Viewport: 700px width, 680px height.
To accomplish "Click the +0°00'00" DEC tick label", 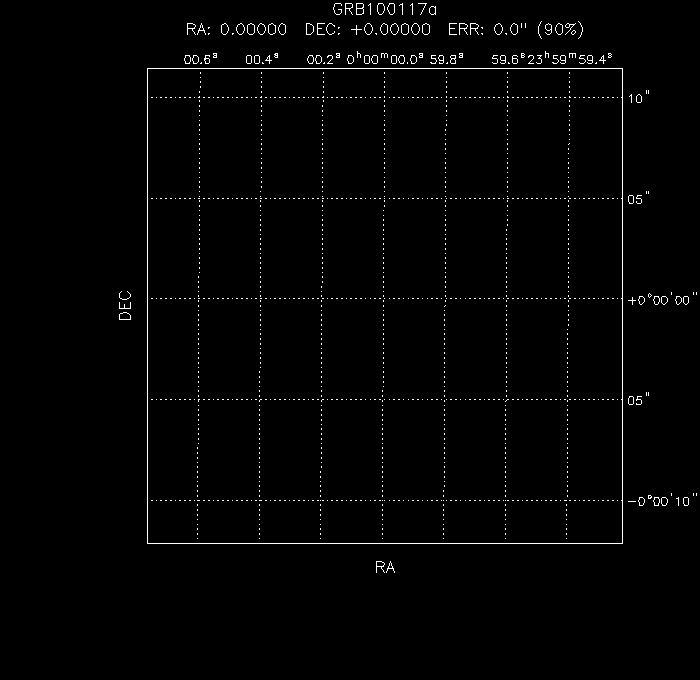I will [x=662, y=300].
